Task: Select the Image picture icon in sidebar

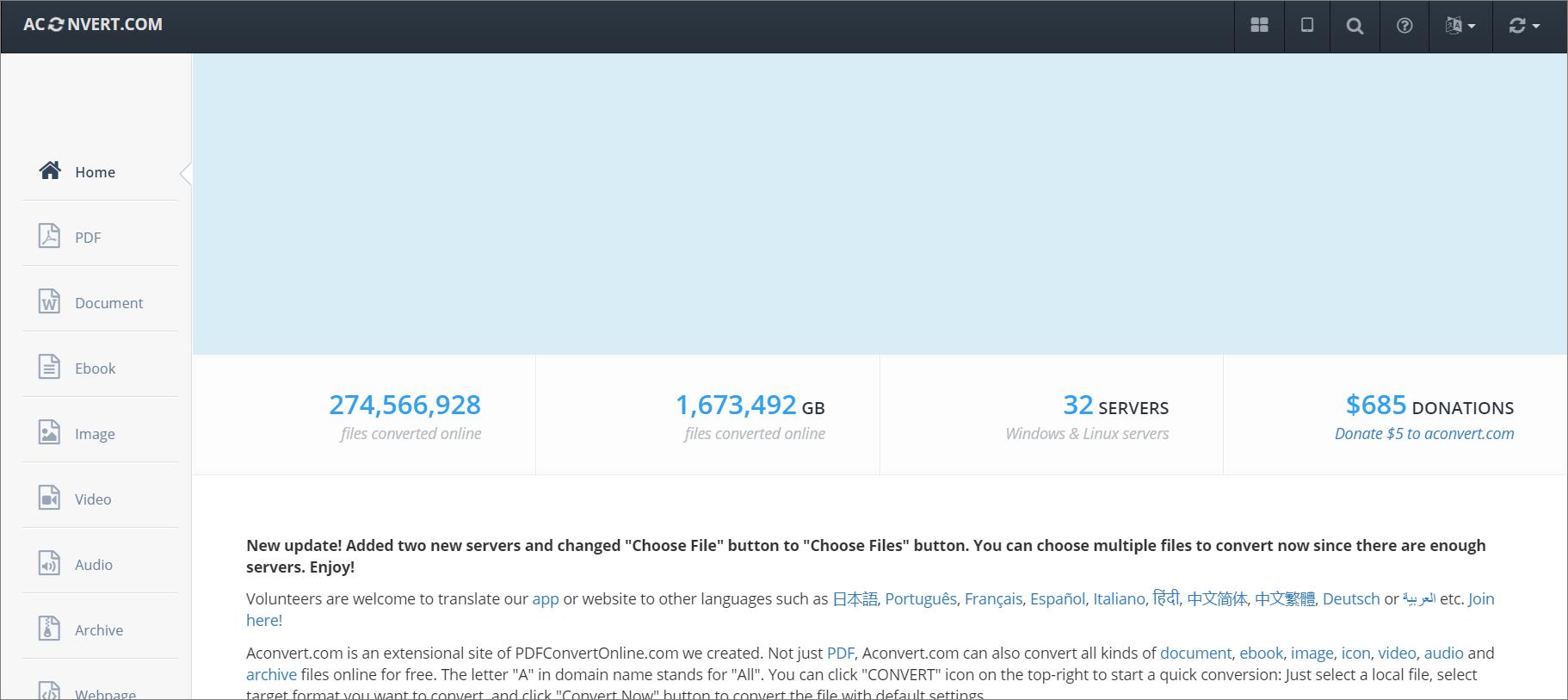Action: 49,432
